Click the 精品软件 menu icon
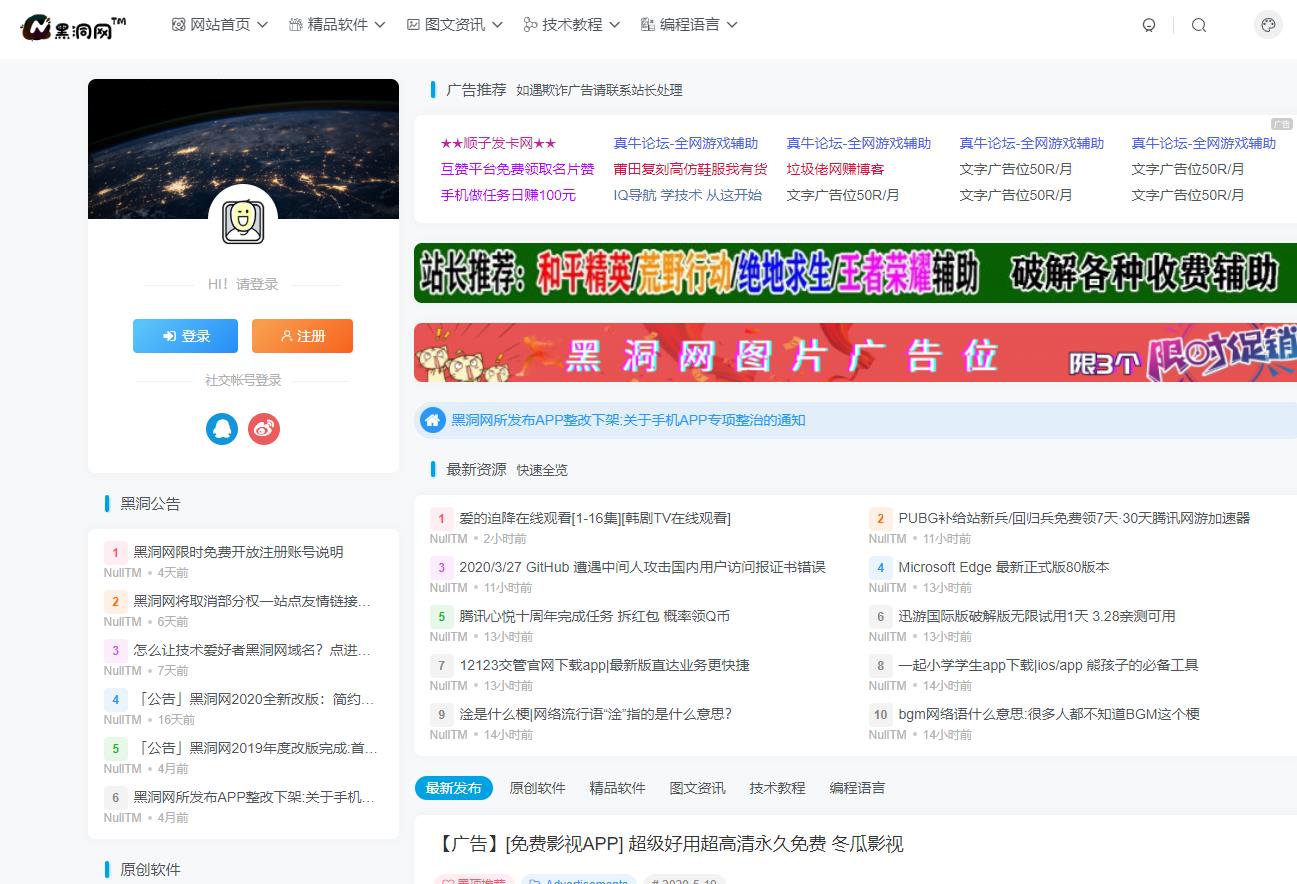This screenshot has width=1297, height=884. click(296, 25)
